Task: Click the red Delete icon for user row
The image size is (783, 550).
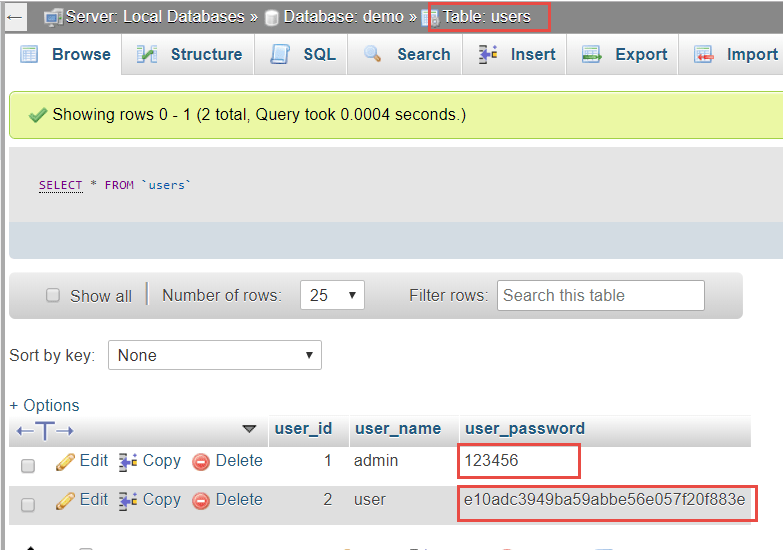Action: 201,501
